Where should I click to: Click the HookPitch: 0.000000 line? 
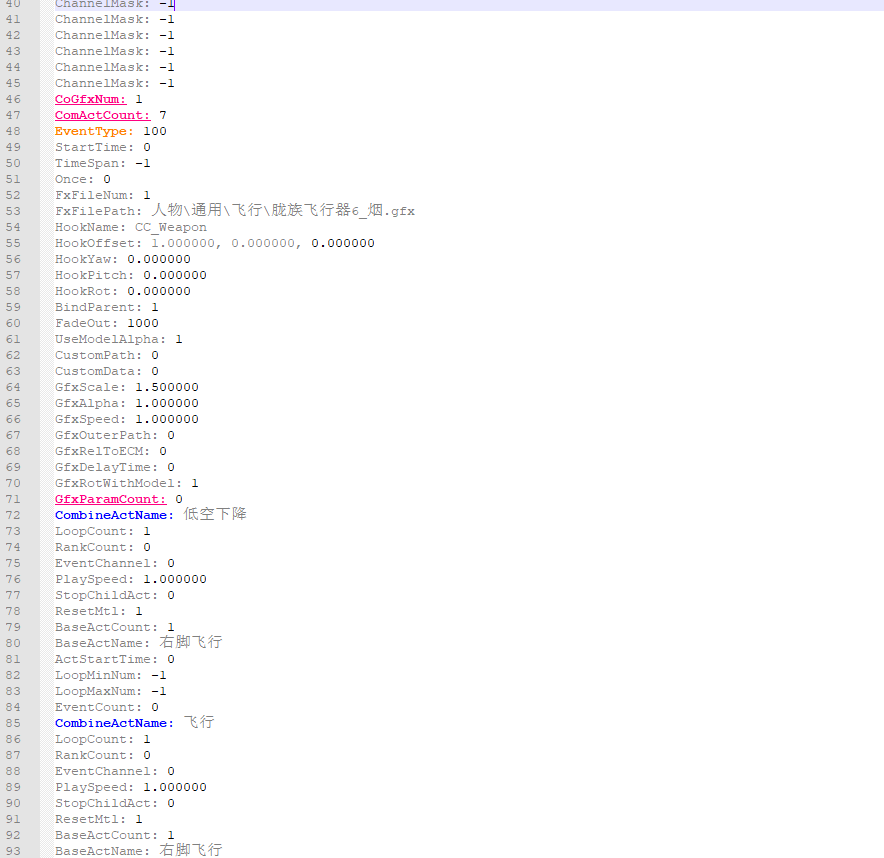pyautogui.click(x=131, y=275)
